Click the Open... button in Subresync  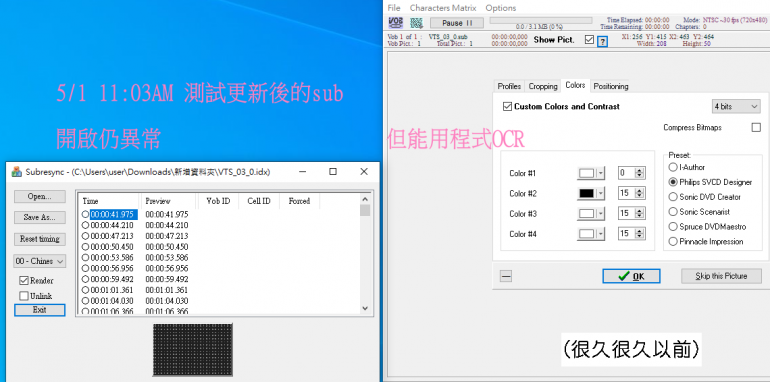[x=39, y=196]
